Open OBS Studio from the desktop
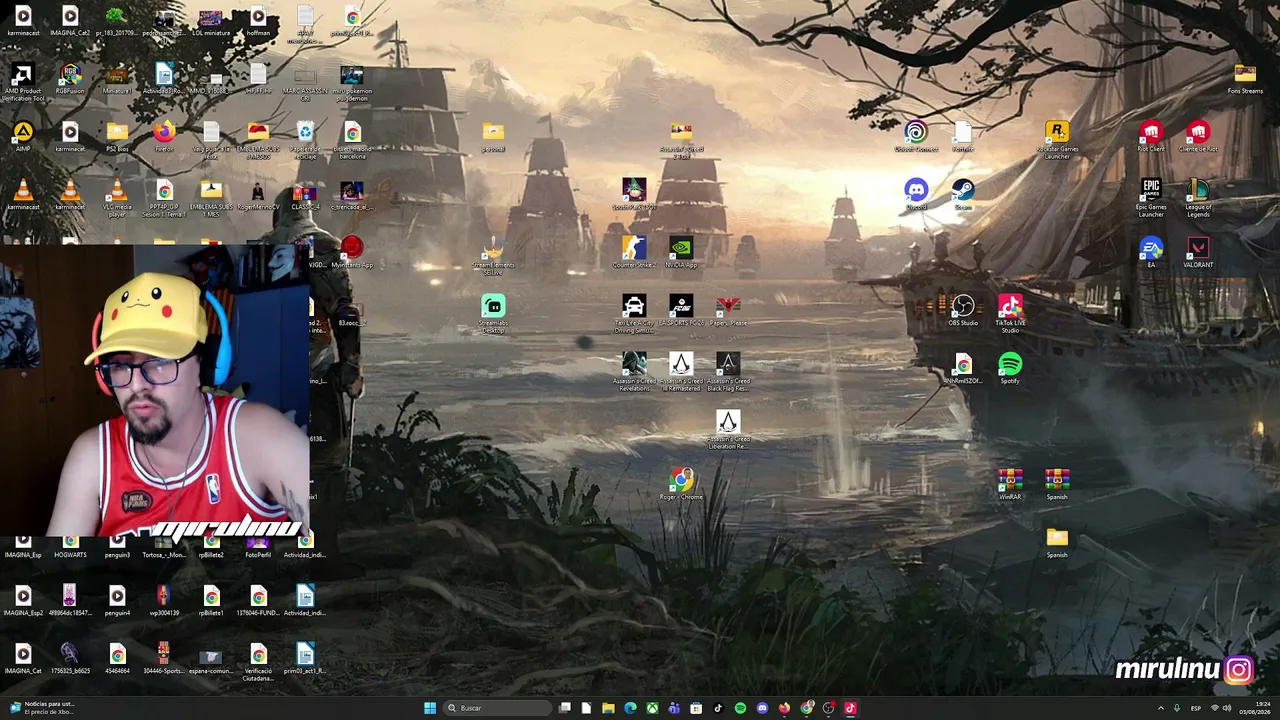1280x720 pixels. pos(963,310)
